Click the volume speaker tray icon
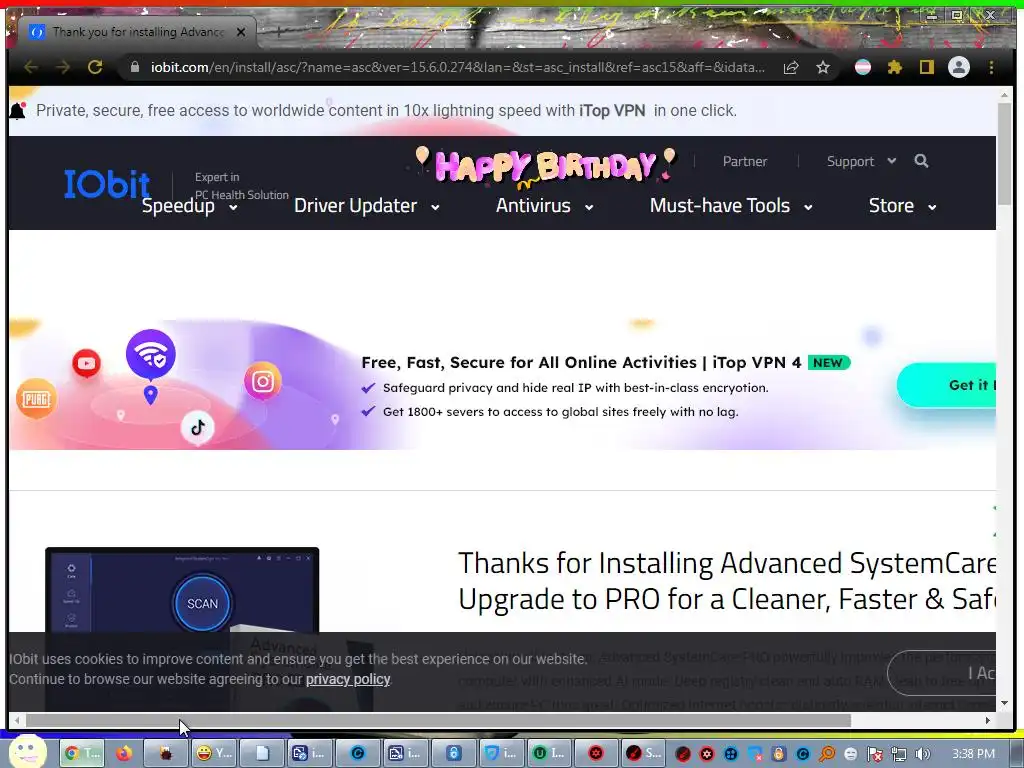1024x768 pixels. point(922,754)
